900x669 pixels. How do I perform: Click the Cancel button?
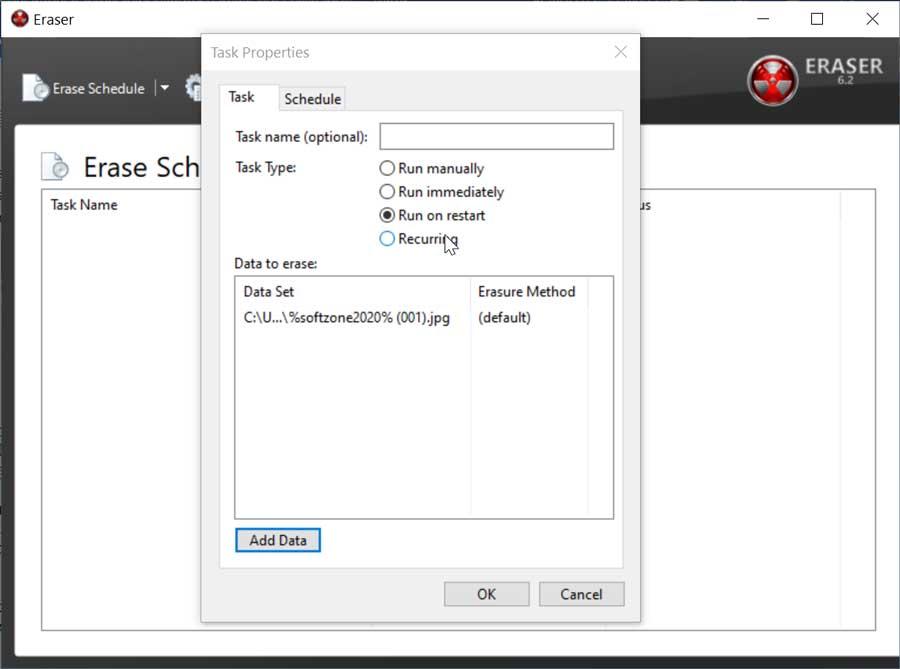(x=581, y=594)
